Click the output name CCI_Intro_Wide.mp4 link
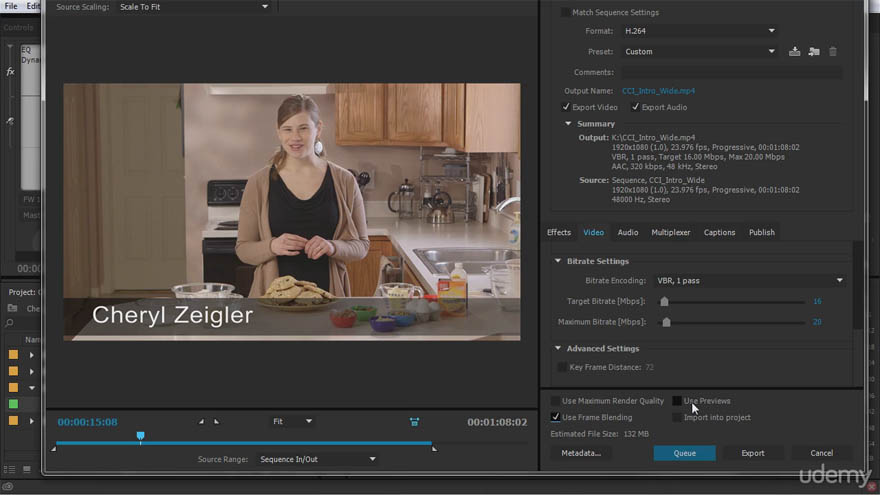Viewport: 880px width, 495px height. click(x=658, y=91)
